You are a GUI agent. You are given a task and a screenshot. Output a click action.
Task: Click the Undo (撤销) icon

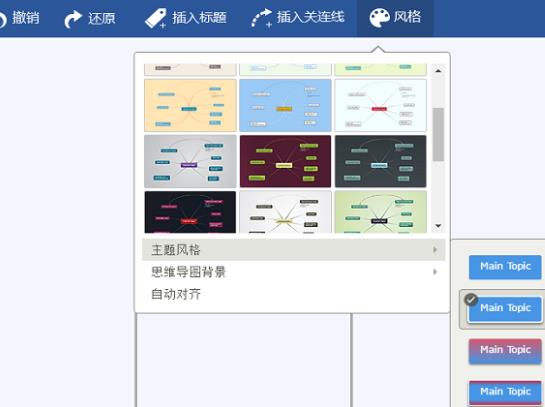click(2, 18)
